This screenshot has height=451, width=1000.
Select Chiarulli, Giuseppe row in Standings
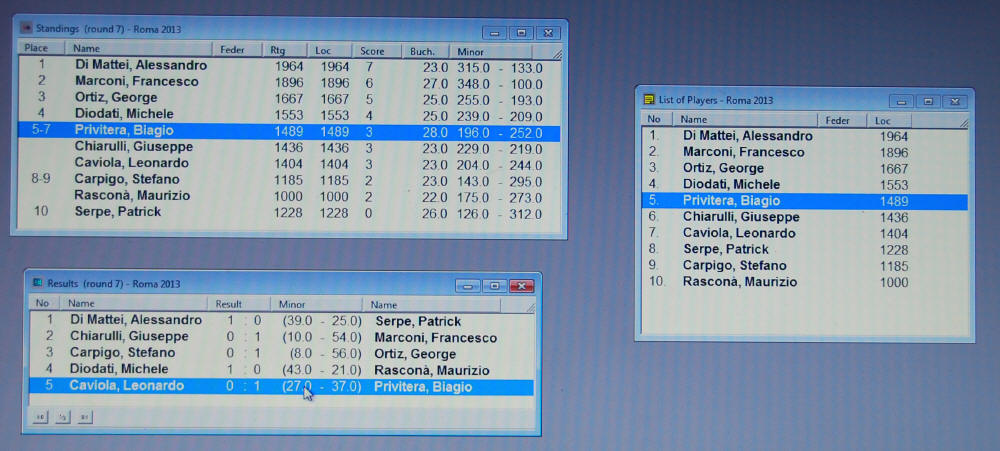[x=289, y=147]
